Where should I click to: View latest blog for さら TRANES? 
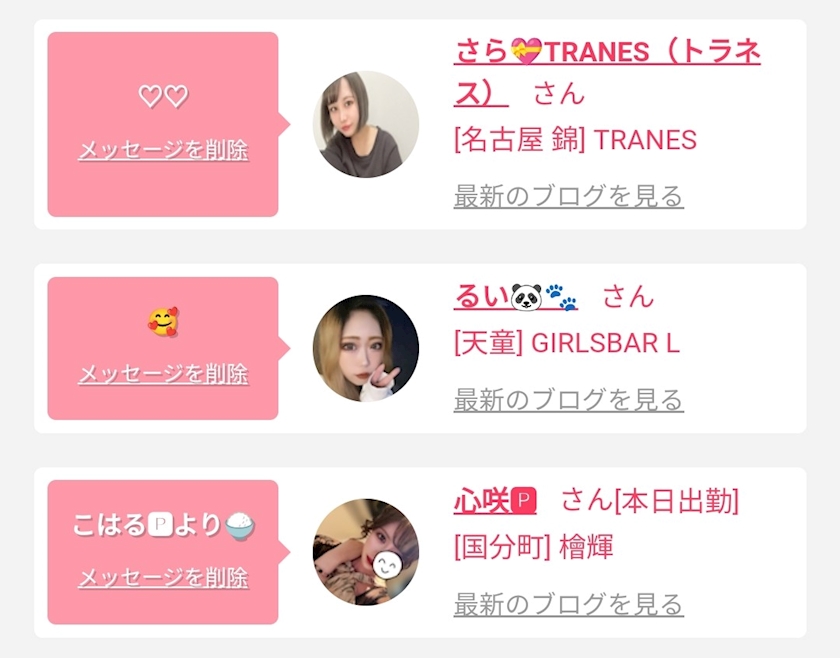[x=568, y=196]
